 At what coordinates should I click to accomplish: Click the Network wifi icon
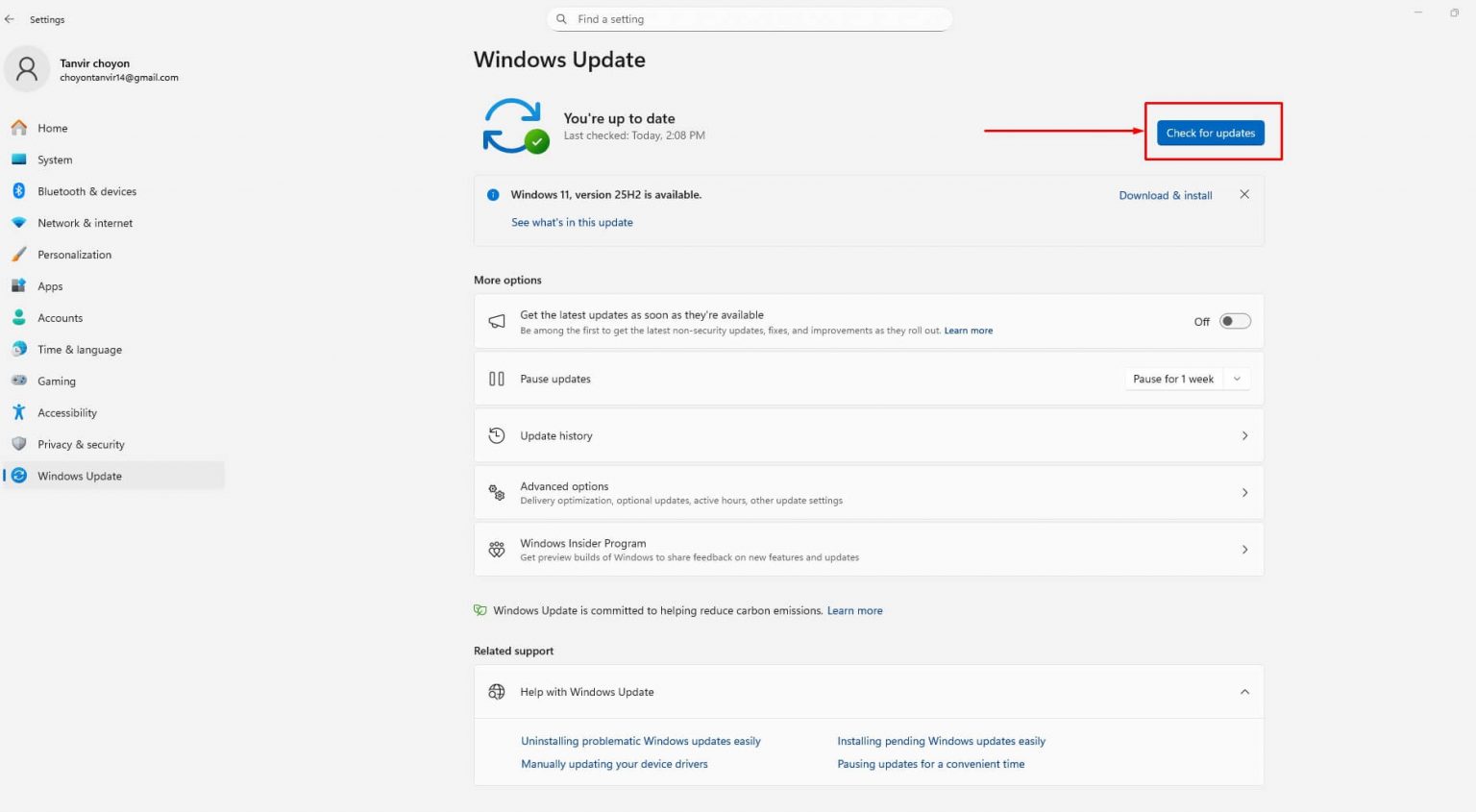pyautogui.click(x=18, y=223)
